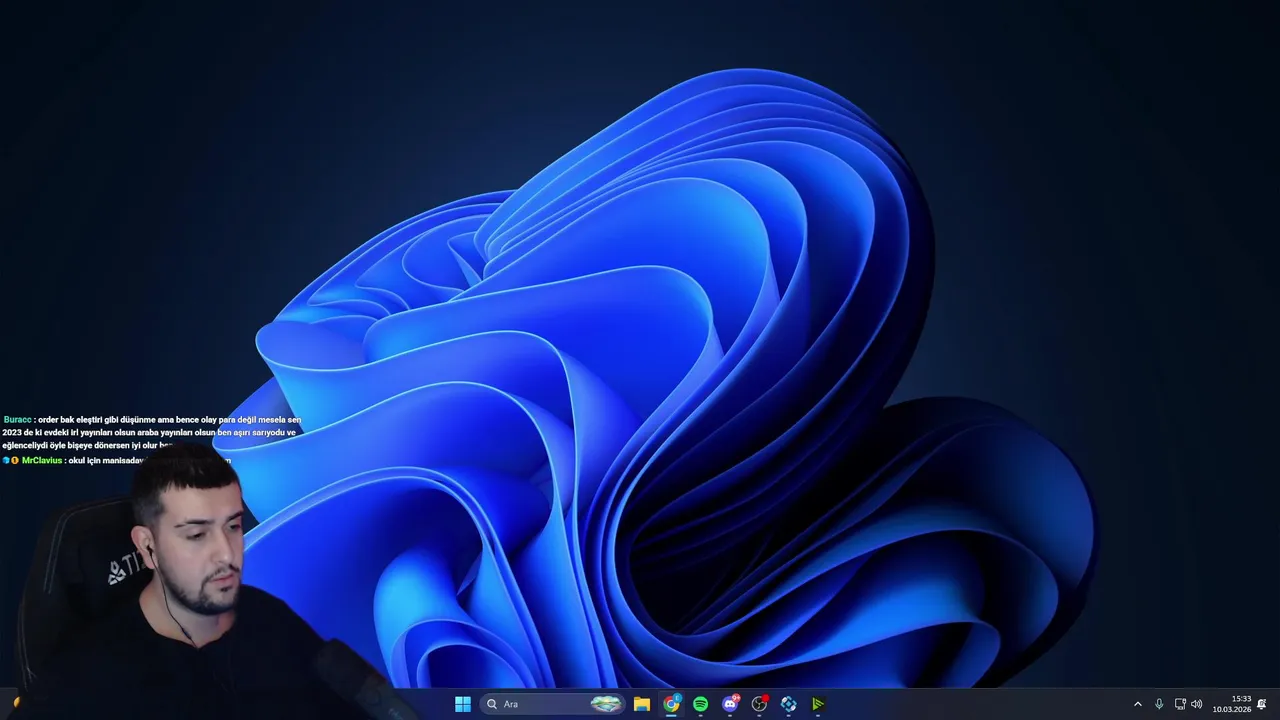Click the MrClavius username in chat overlay
This screenshot has height=720, width=1280.
point(42,461)
